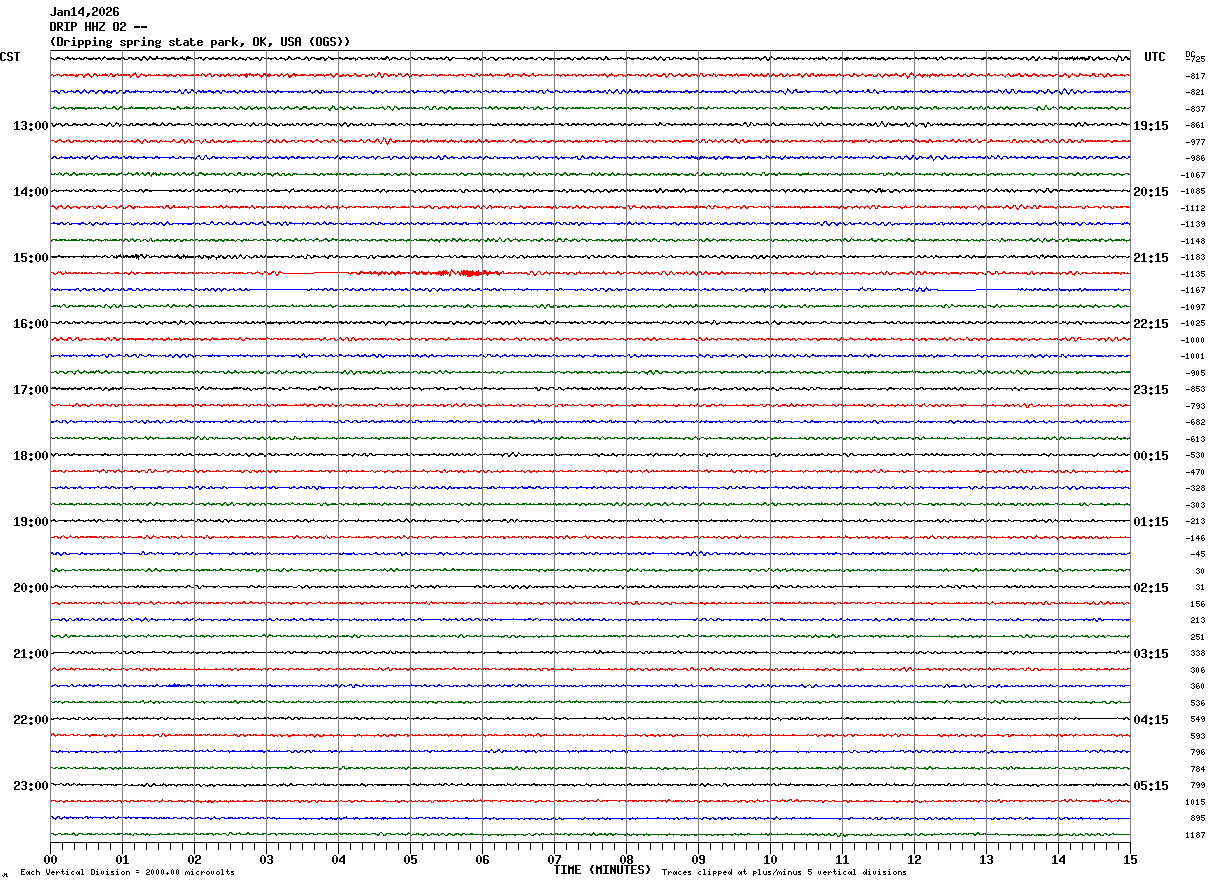Select DC offset value 1015
The width and height of the screenshot is (1210, 886).
click(x=1196, y=802)
